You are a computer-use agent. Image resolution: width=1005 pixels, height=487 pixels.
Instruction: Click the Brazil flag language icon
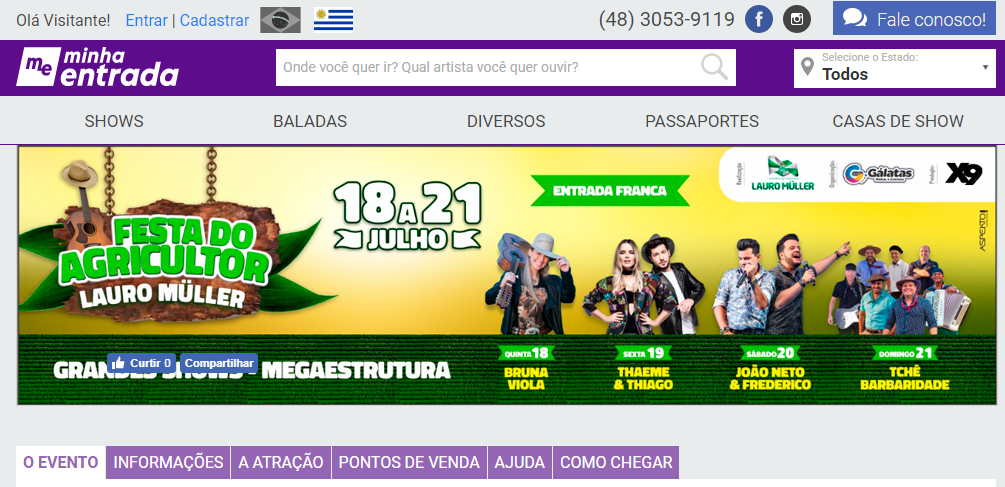[280, 20]
